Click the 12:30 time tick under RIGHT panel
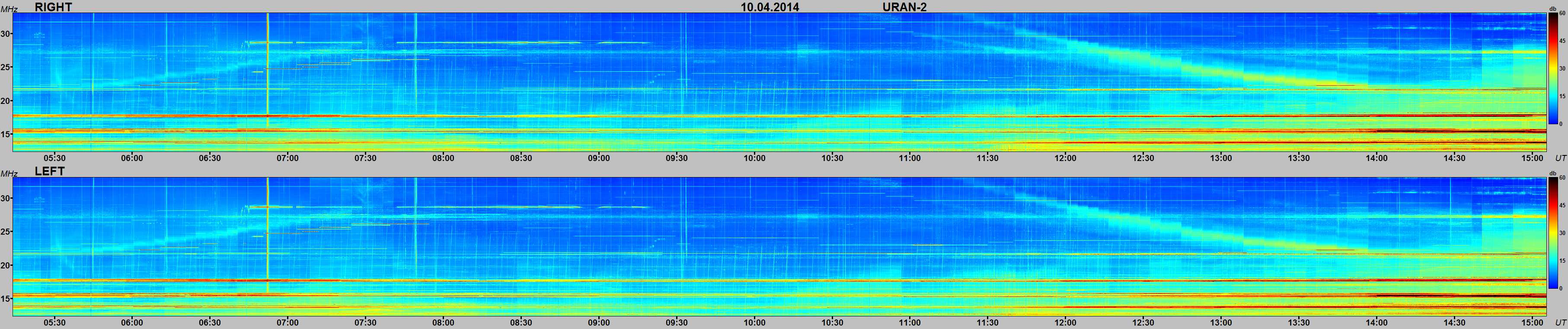 coord(1144,158)
